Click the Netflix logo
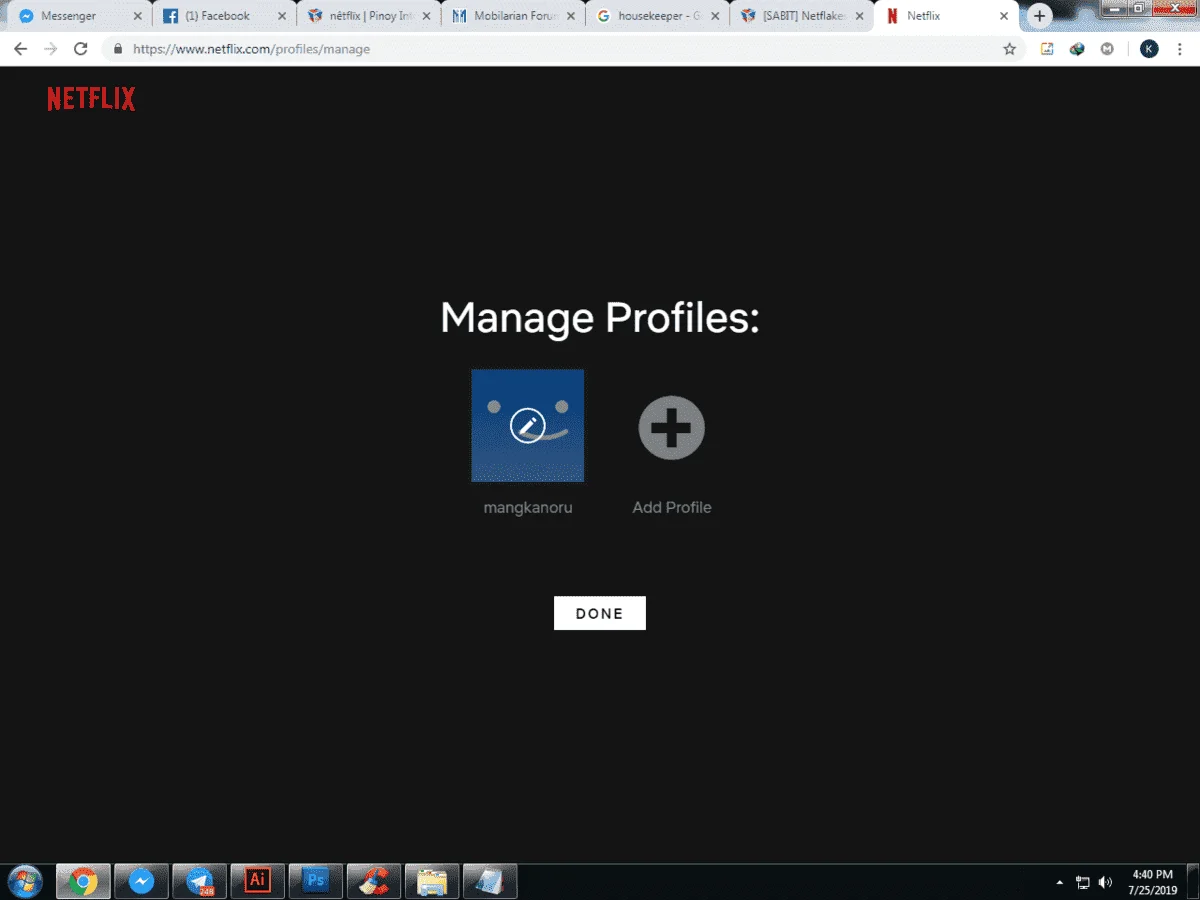 (x=91, y=99)
